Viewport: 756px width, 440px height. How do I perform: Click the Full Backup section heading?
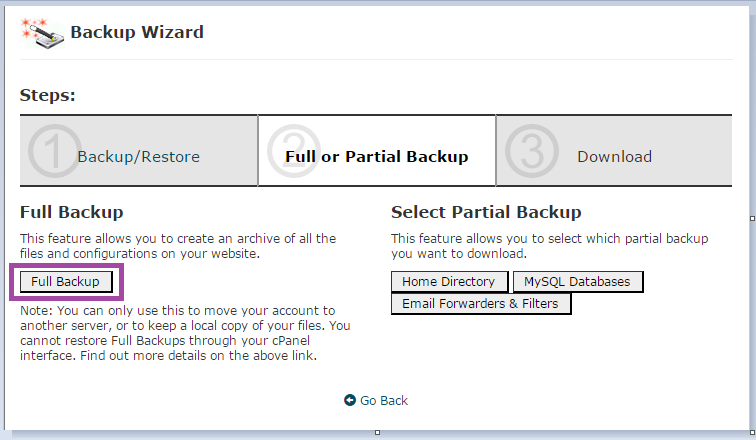71,212
